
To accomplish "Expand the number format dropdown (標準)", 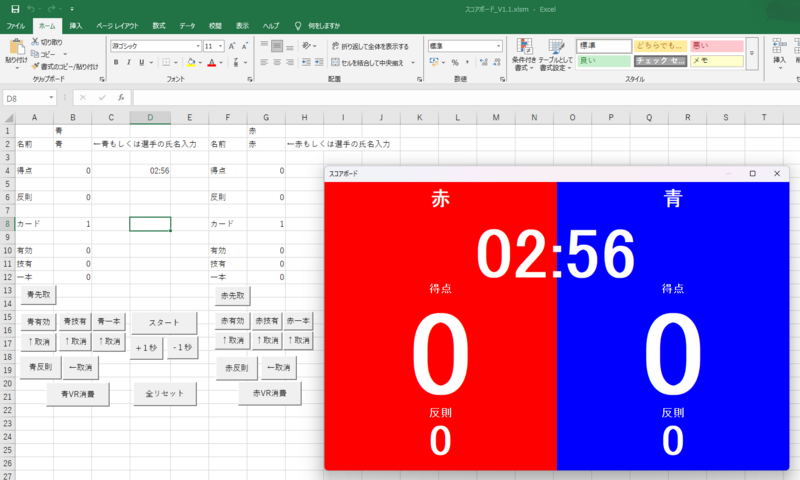I will 499,46.
